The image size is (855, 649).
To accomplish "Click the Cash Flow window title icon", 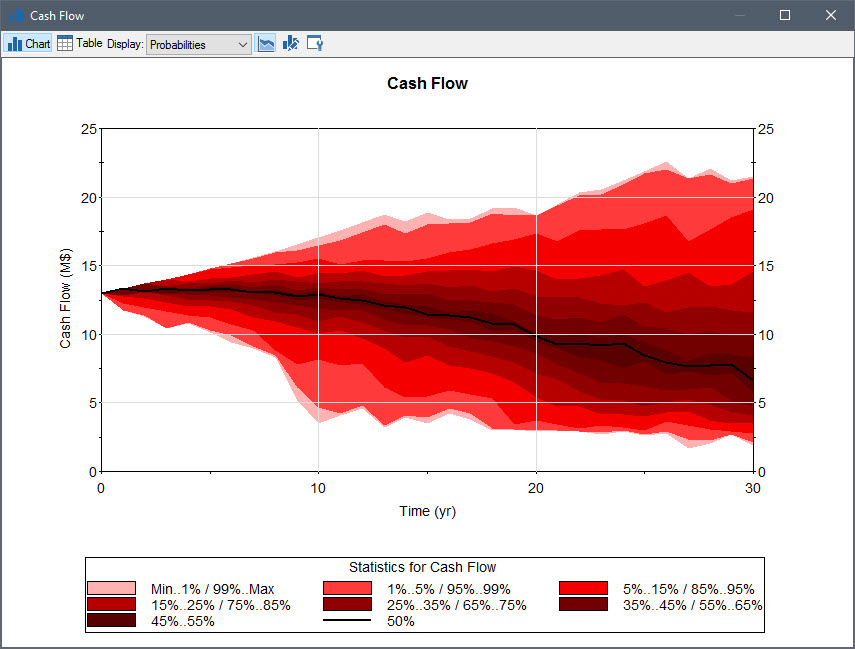I will (16, 16).
